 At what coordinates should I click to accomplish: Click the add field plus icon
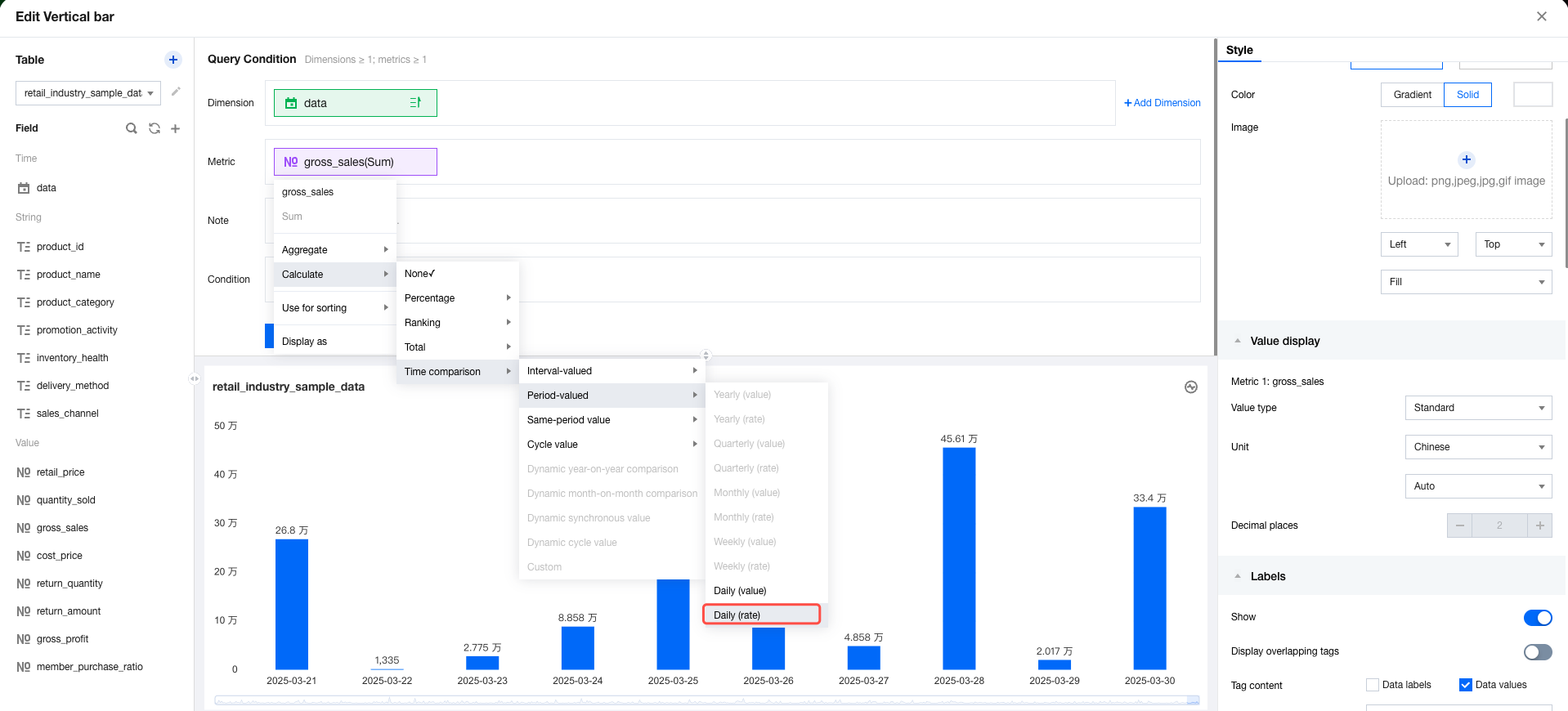tap(175, 128)
